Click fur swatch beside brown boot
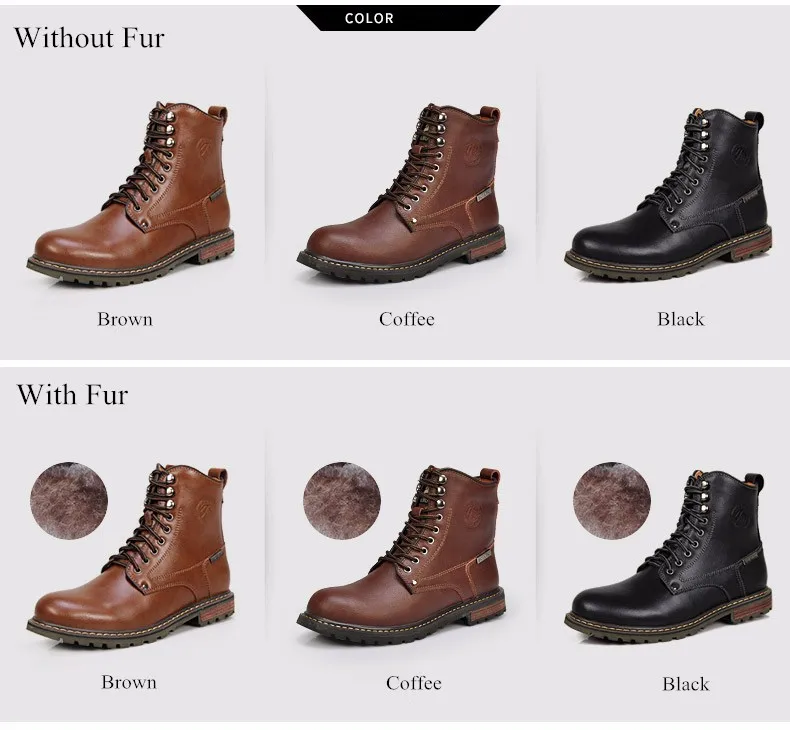This screenshot has width=790, height=730. coord(69,500)
